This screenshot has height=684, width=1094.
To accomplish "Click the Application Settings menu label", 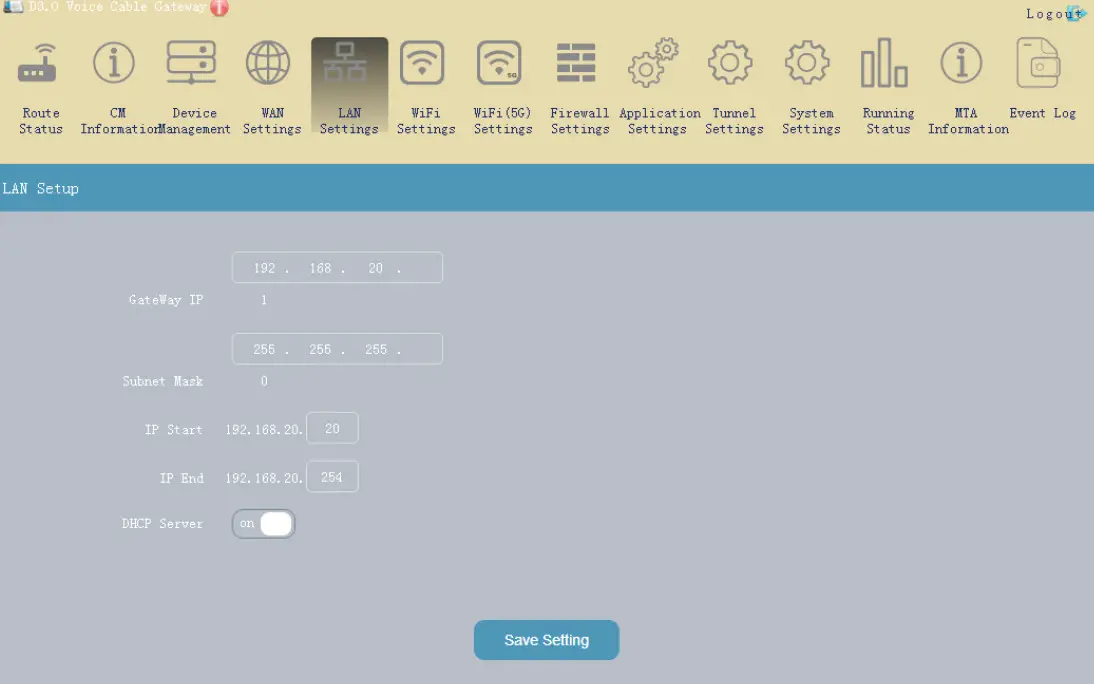I will 659,121.
